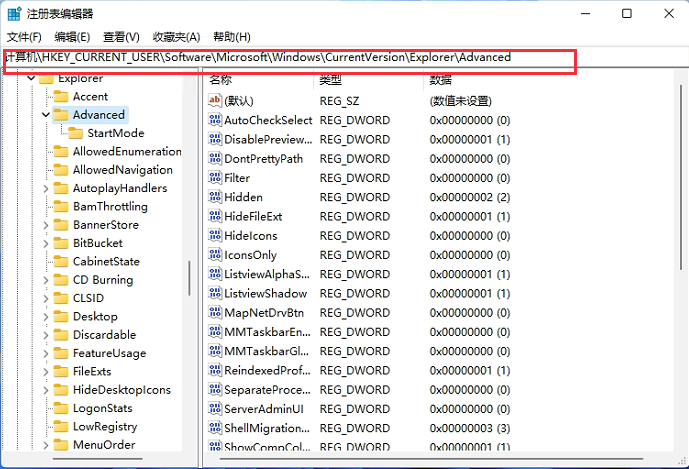The height and width of the screenshot is (469, 689).
Task: Select the AllowedNavigation key
Action: point(123,170)
